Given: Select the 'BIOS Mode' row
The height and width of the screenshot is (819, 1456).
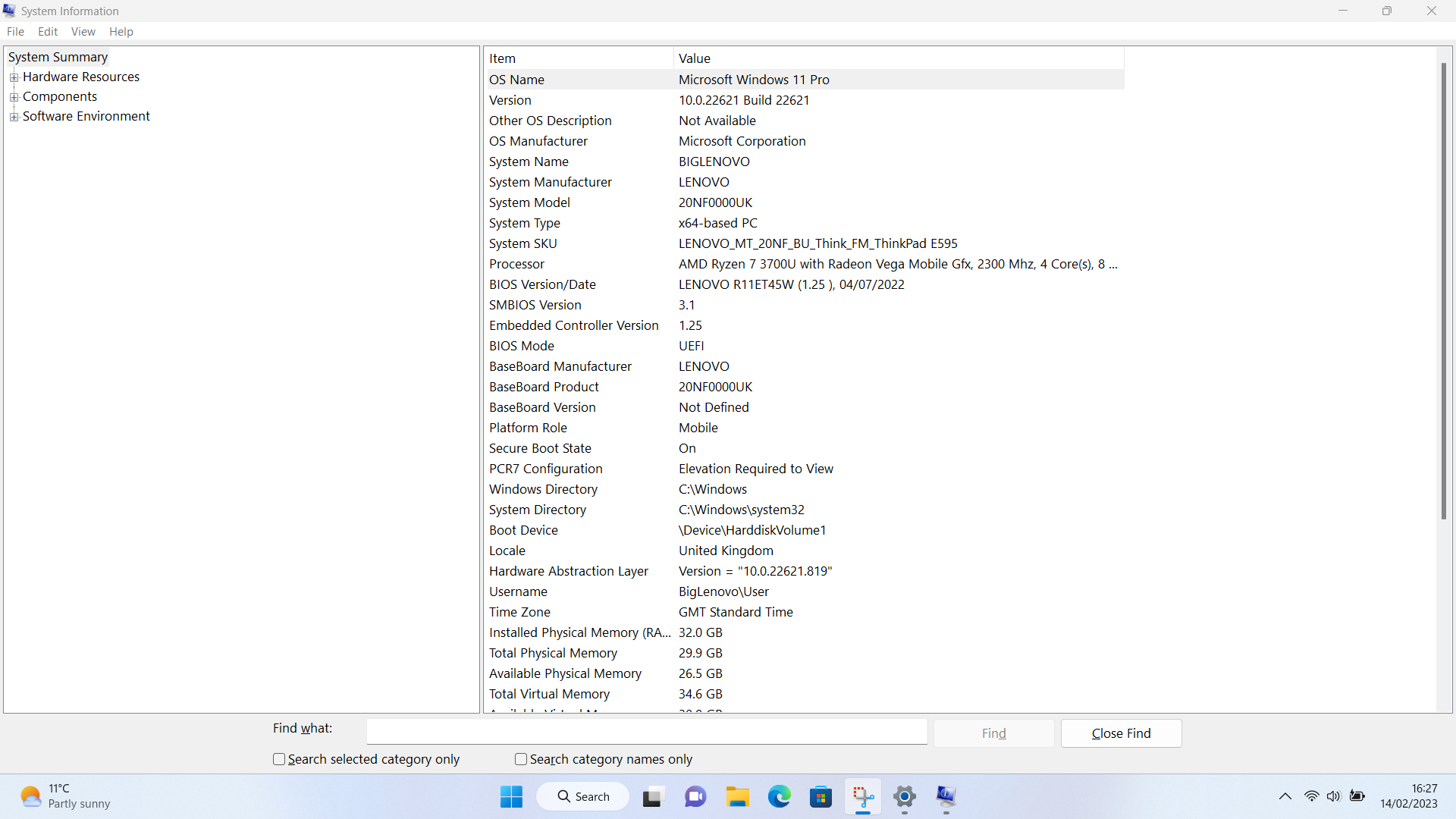Looking at the screenshot, I should point(805,346).
